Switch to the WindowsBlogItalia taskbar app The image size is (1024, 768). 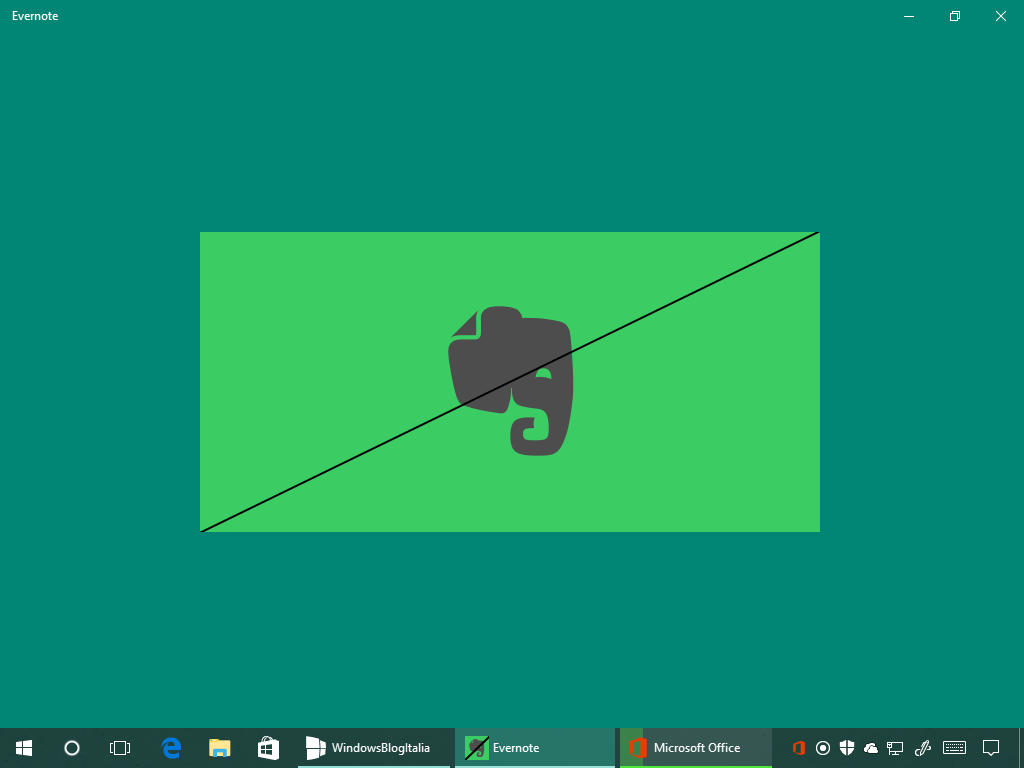(374, 748)
